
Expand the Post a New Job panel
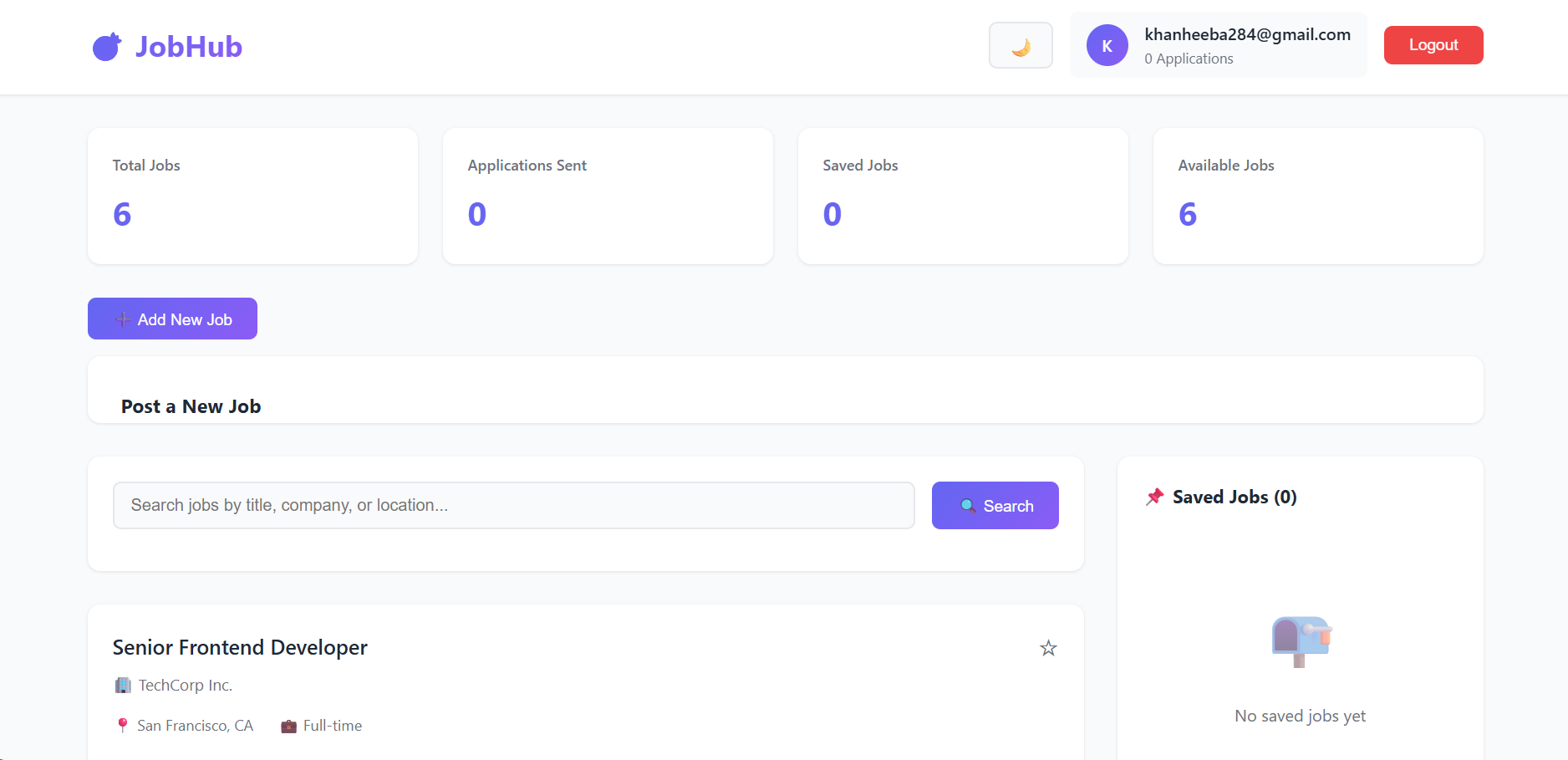tap(191, 406)
